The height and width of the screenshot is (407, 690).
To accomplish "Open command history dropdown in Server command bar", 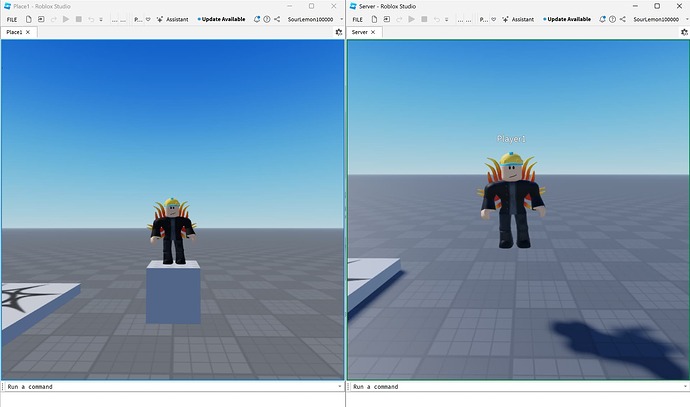I will 685,387.
